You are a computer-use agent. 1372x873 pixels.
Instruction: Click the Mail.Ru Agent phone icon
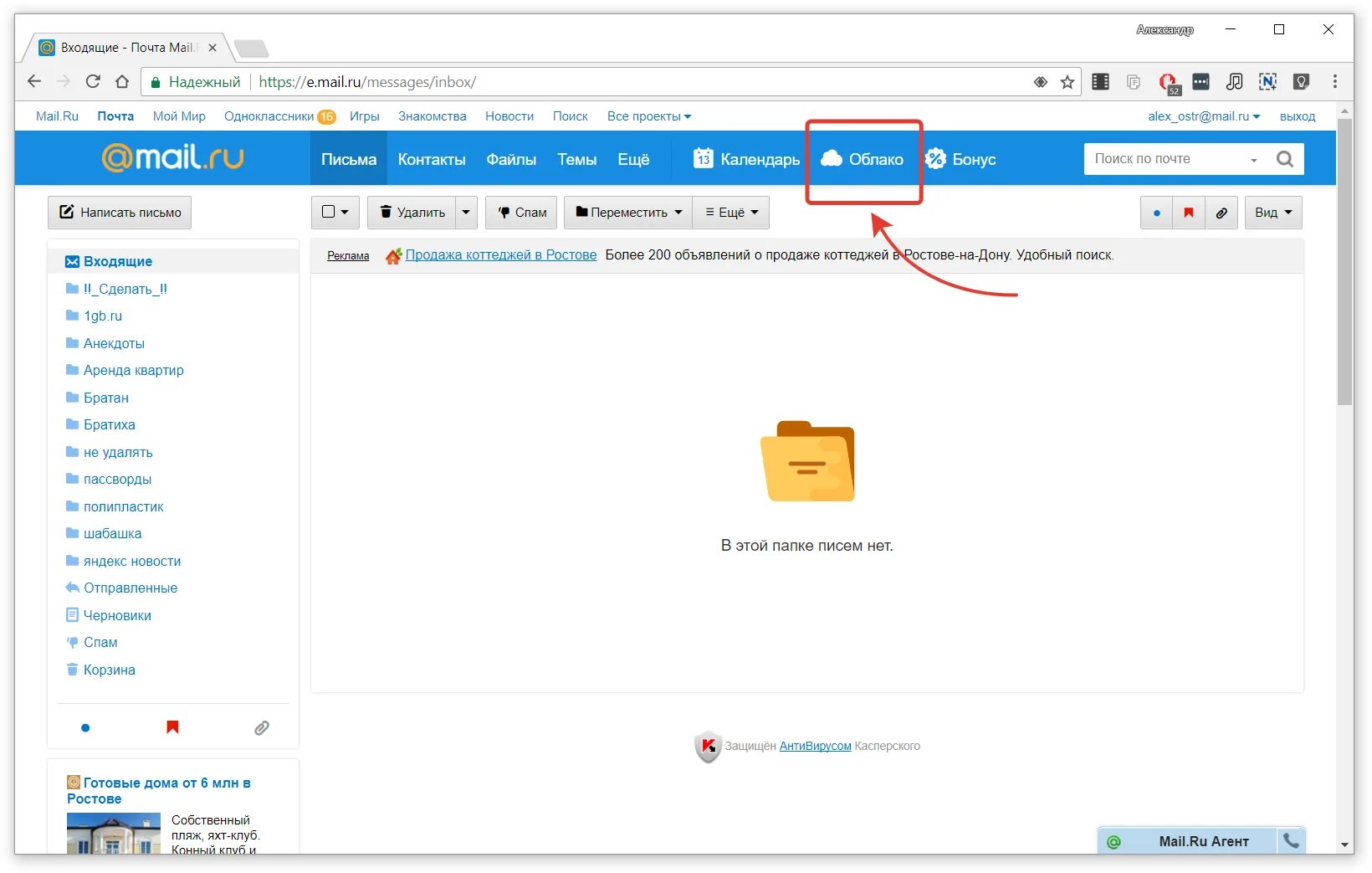point(1292,841)
